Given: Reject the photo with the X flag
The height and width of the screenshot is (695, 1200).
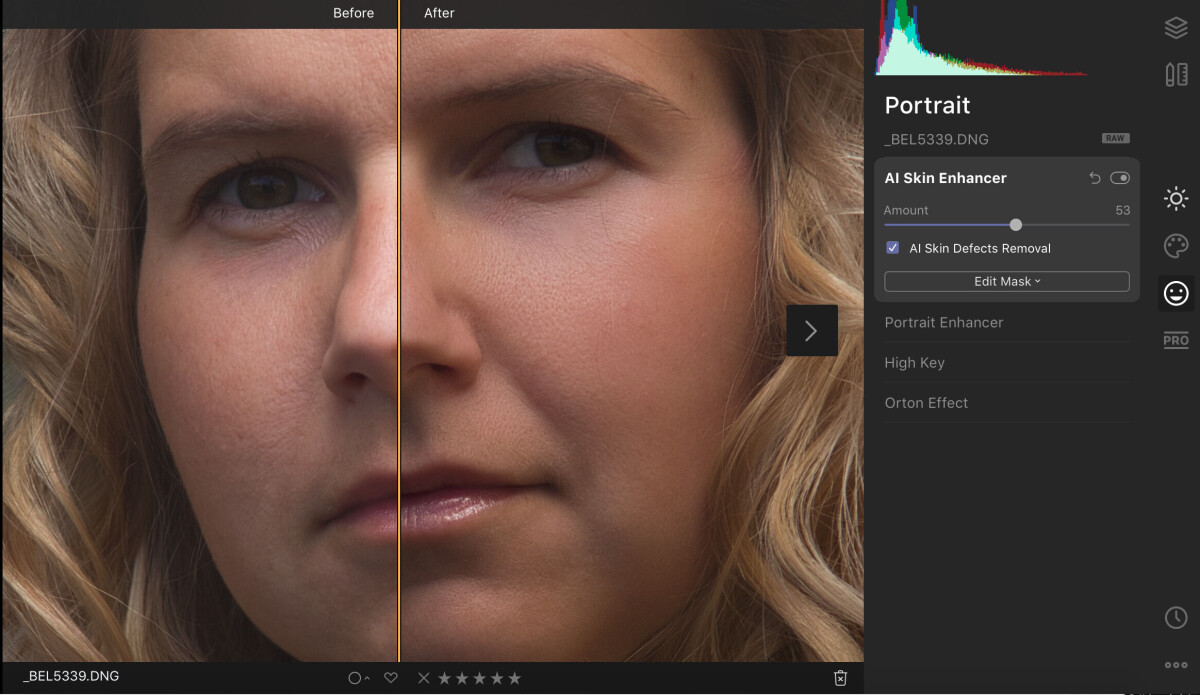Looking at the screenshot, I should click(424, 678).
